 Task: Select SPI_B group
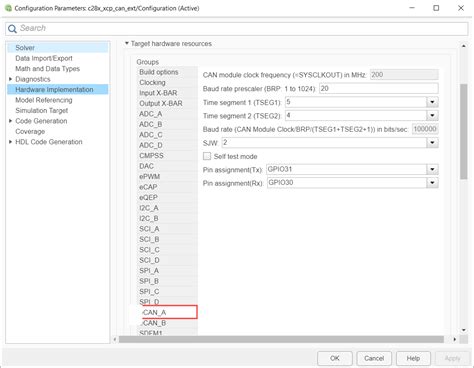click(167, 281)
